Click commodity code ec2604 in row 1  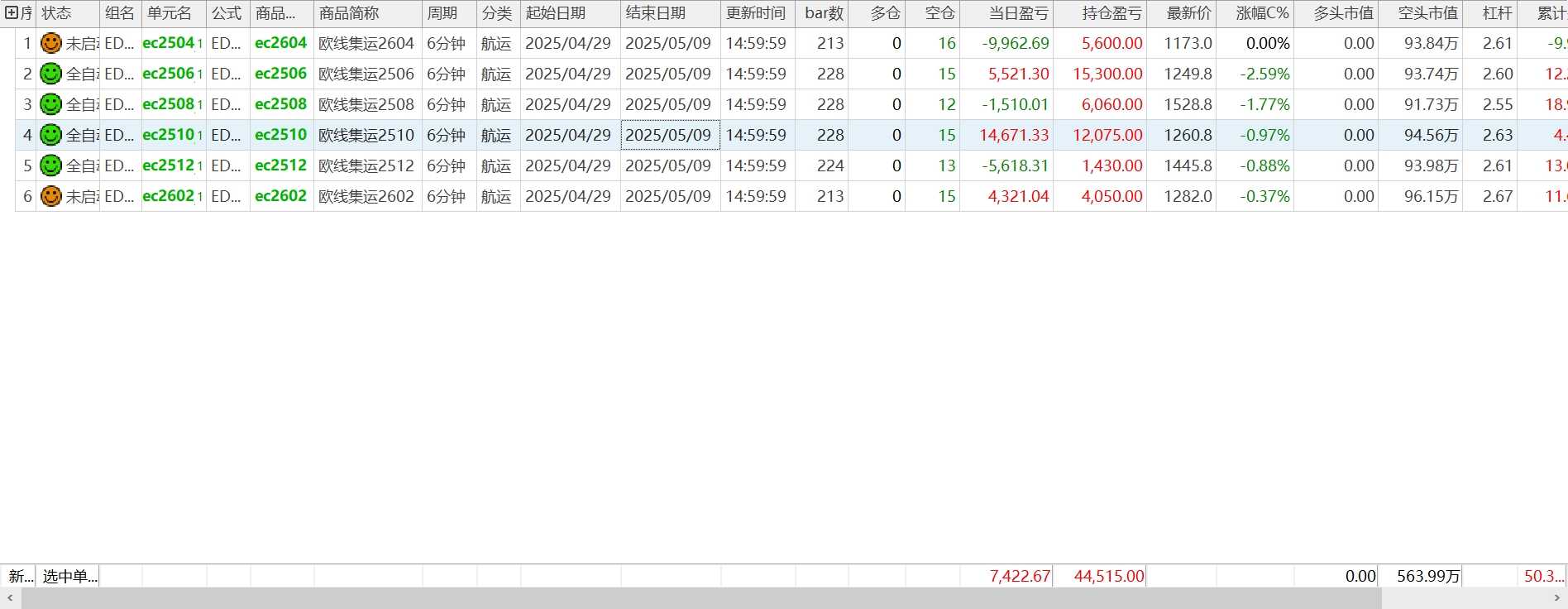pyautogui.click(x=281, y=43)
